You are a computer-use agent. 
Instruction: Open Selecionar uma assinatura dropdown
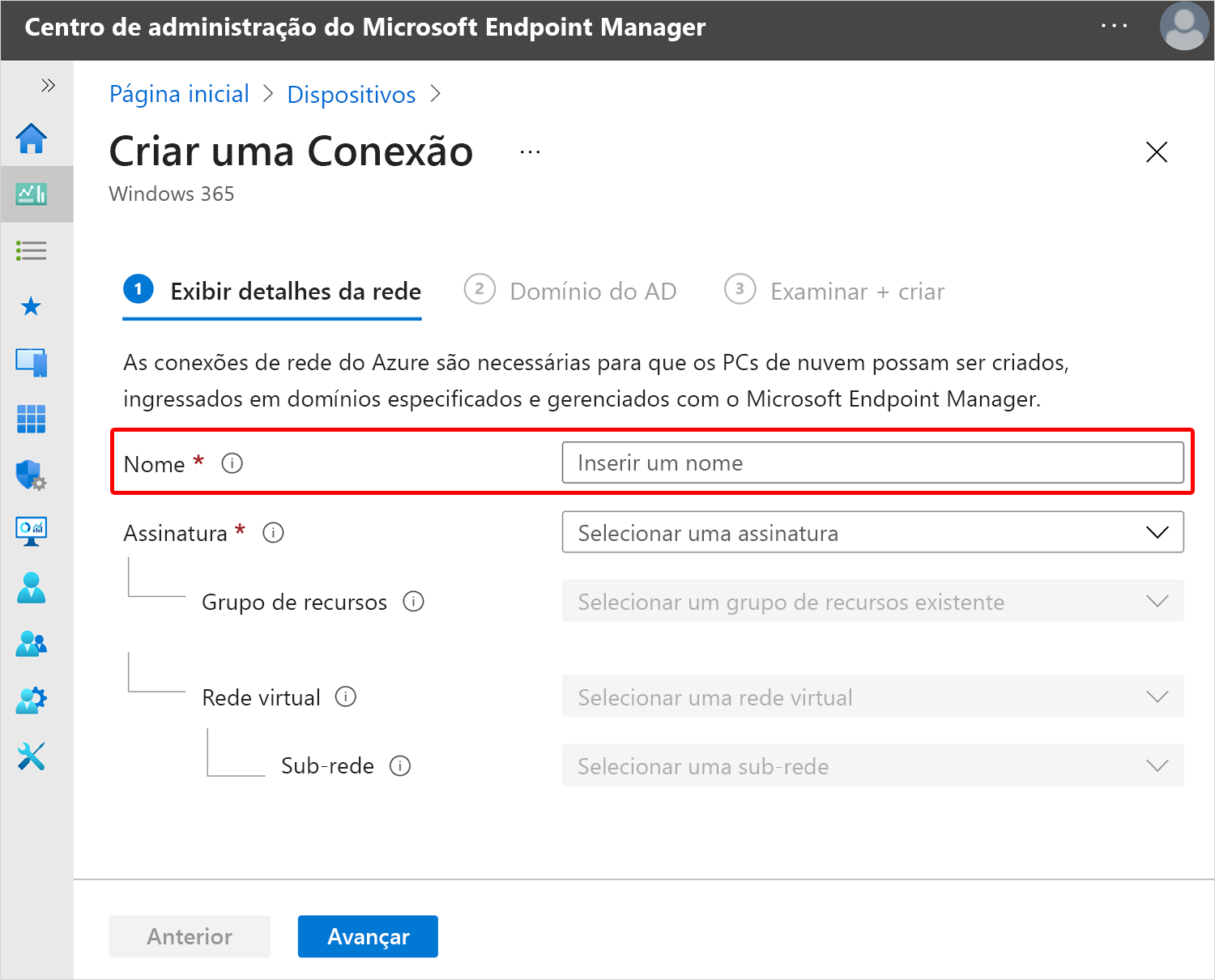(873, 532)
